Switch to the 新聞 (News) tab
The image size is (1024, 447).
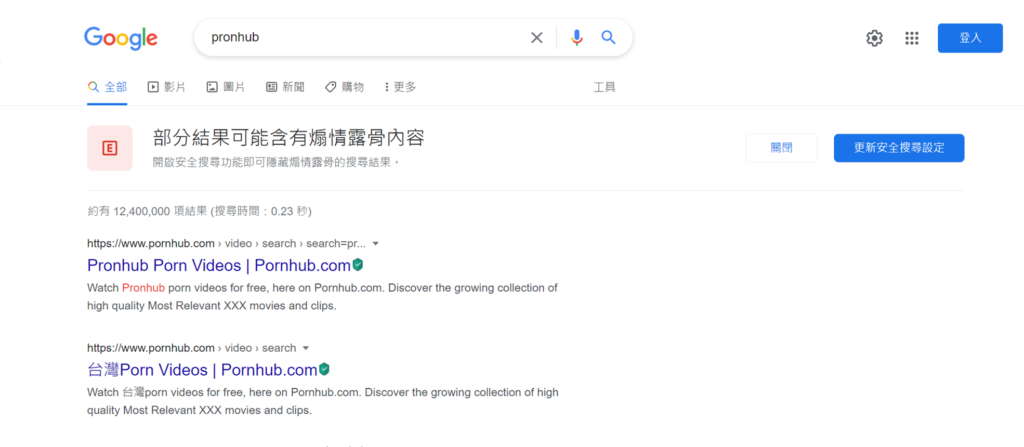pyautogui.click(x=286, y=87)
